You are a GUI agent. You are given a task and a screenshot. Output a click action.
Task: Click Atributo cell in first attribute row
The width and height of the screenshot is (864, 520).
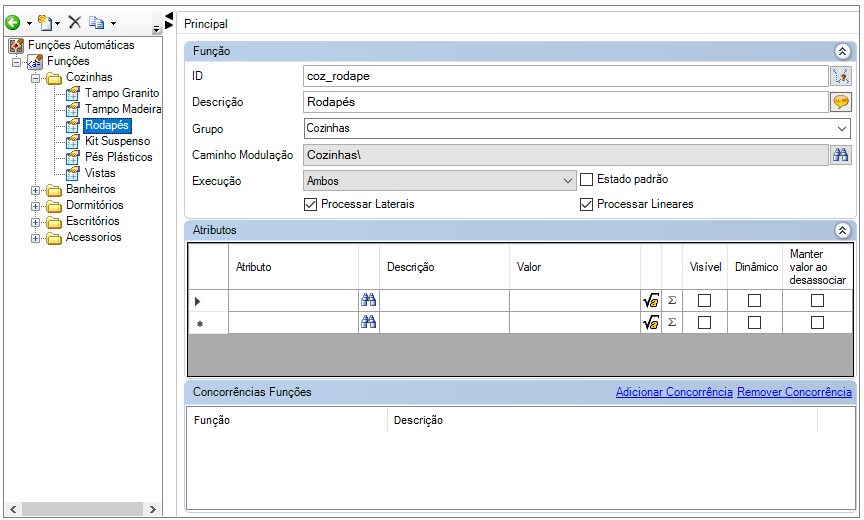pyautogui.click(x=293, y=301)
